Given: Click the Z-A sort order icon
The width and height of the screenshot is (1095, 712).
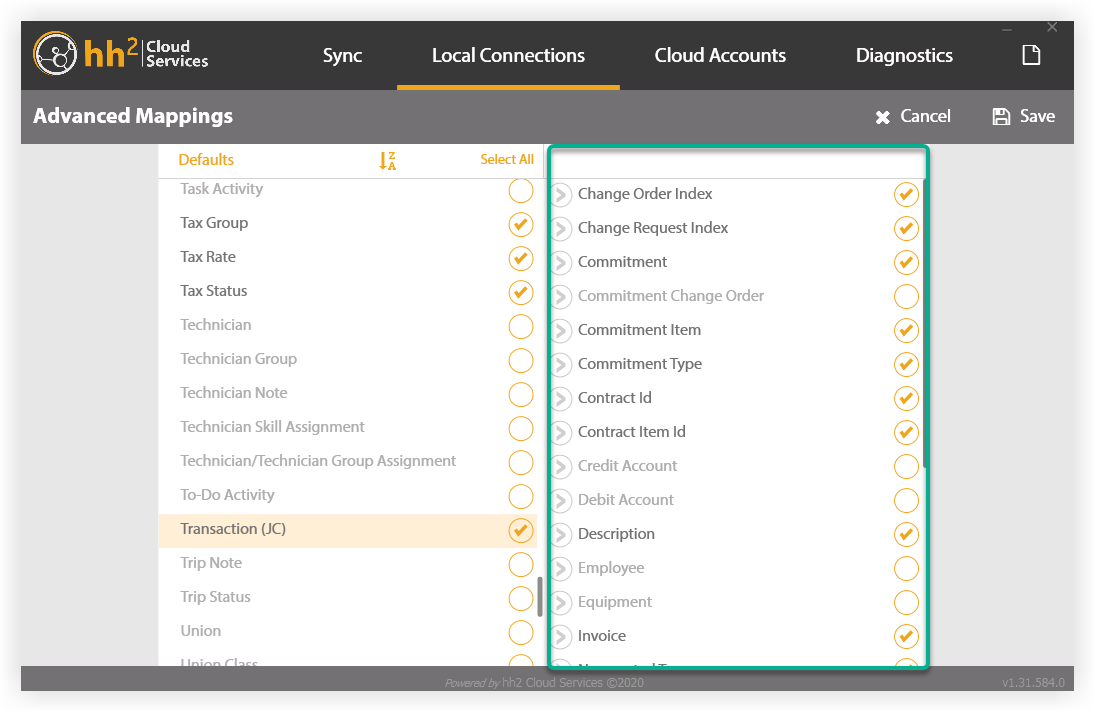Looking at the screenshot, I should (388, 160).
